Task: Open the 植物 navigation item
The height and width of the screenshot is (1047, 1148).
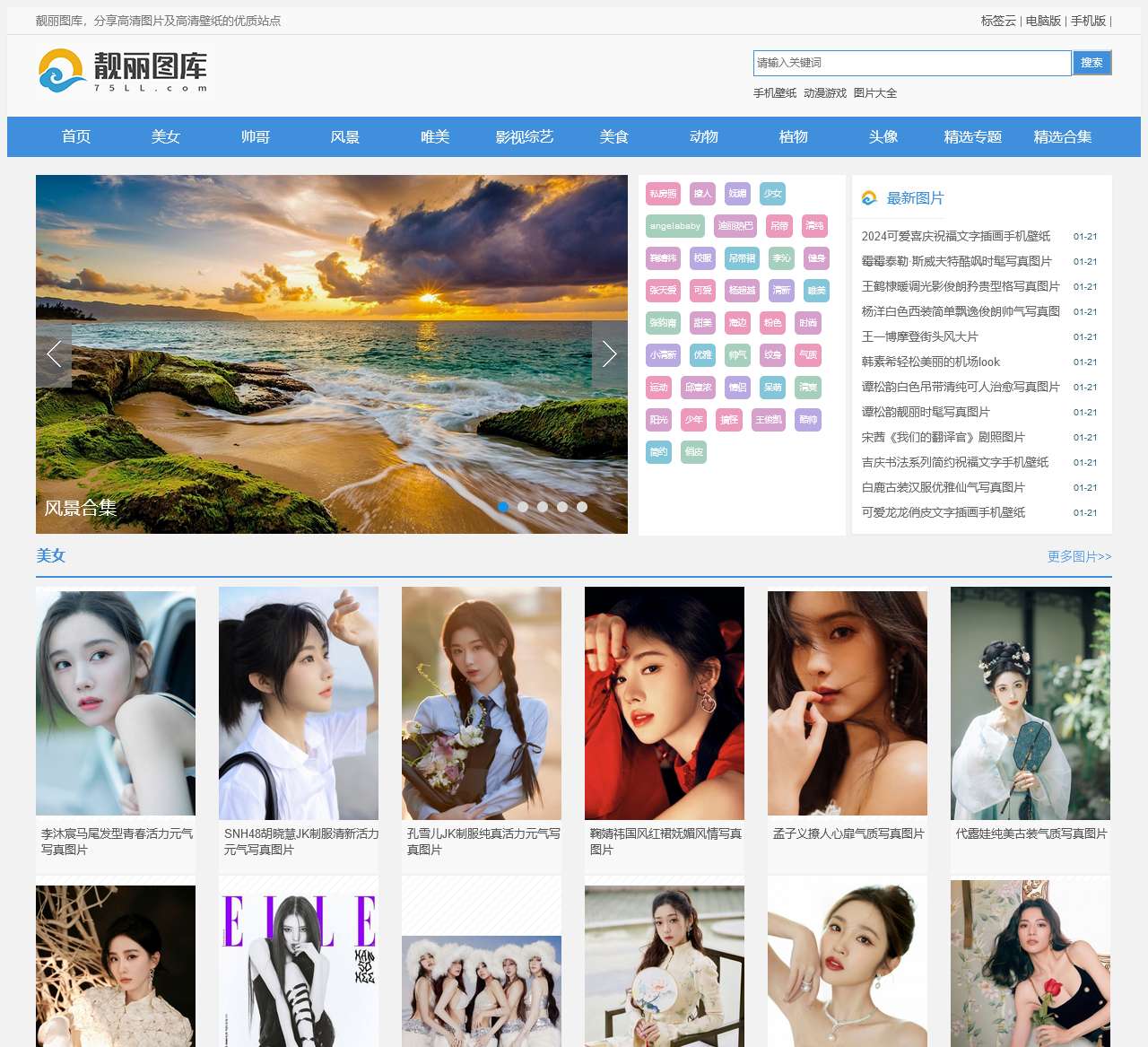Action: click(794, 137)
